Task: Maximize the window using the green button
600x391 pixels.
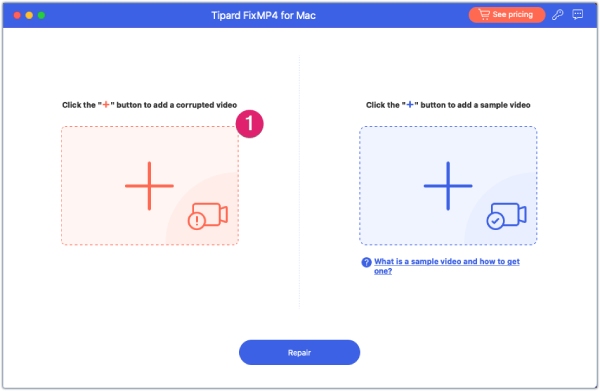Action: (x=41, y=15)
